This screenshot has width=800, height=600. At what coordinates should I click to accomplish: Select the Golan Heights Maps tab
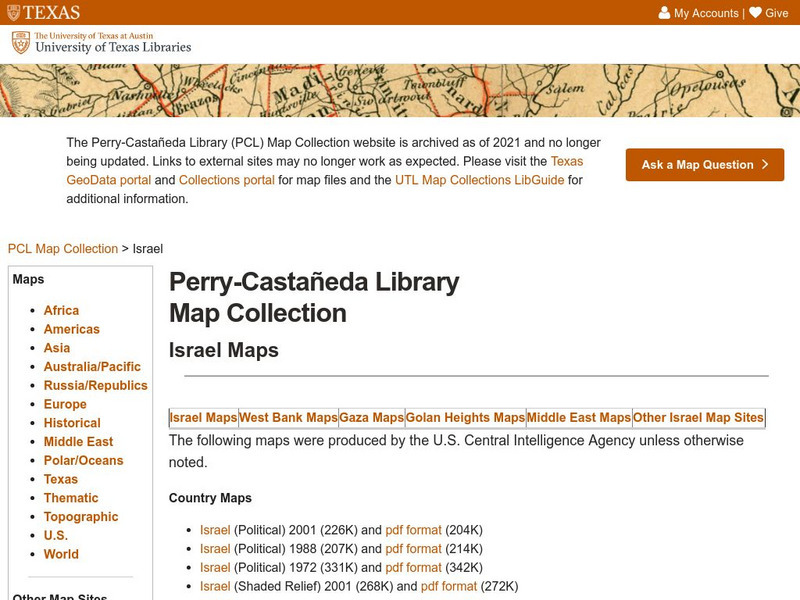pos(465,418)
